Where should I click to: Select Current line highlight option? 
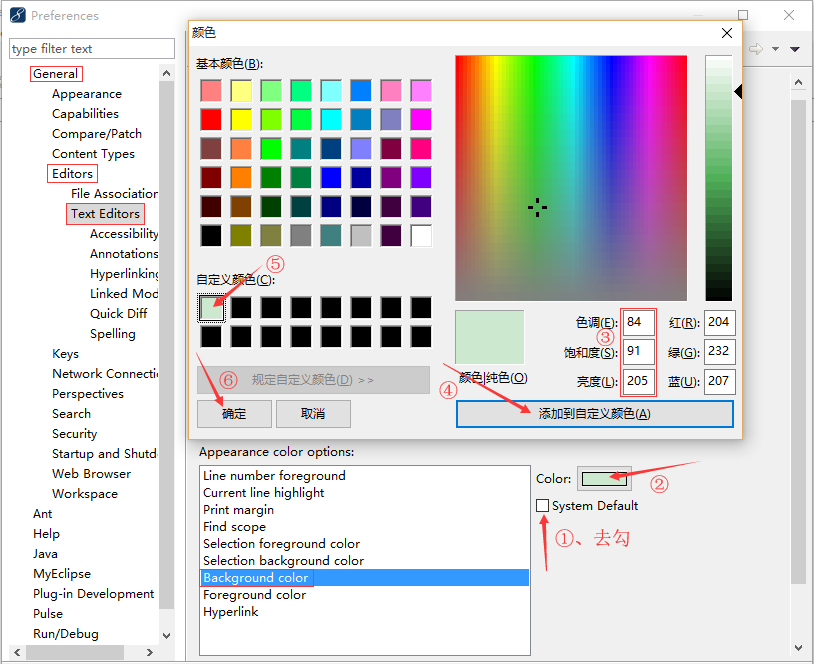point(264,493)
